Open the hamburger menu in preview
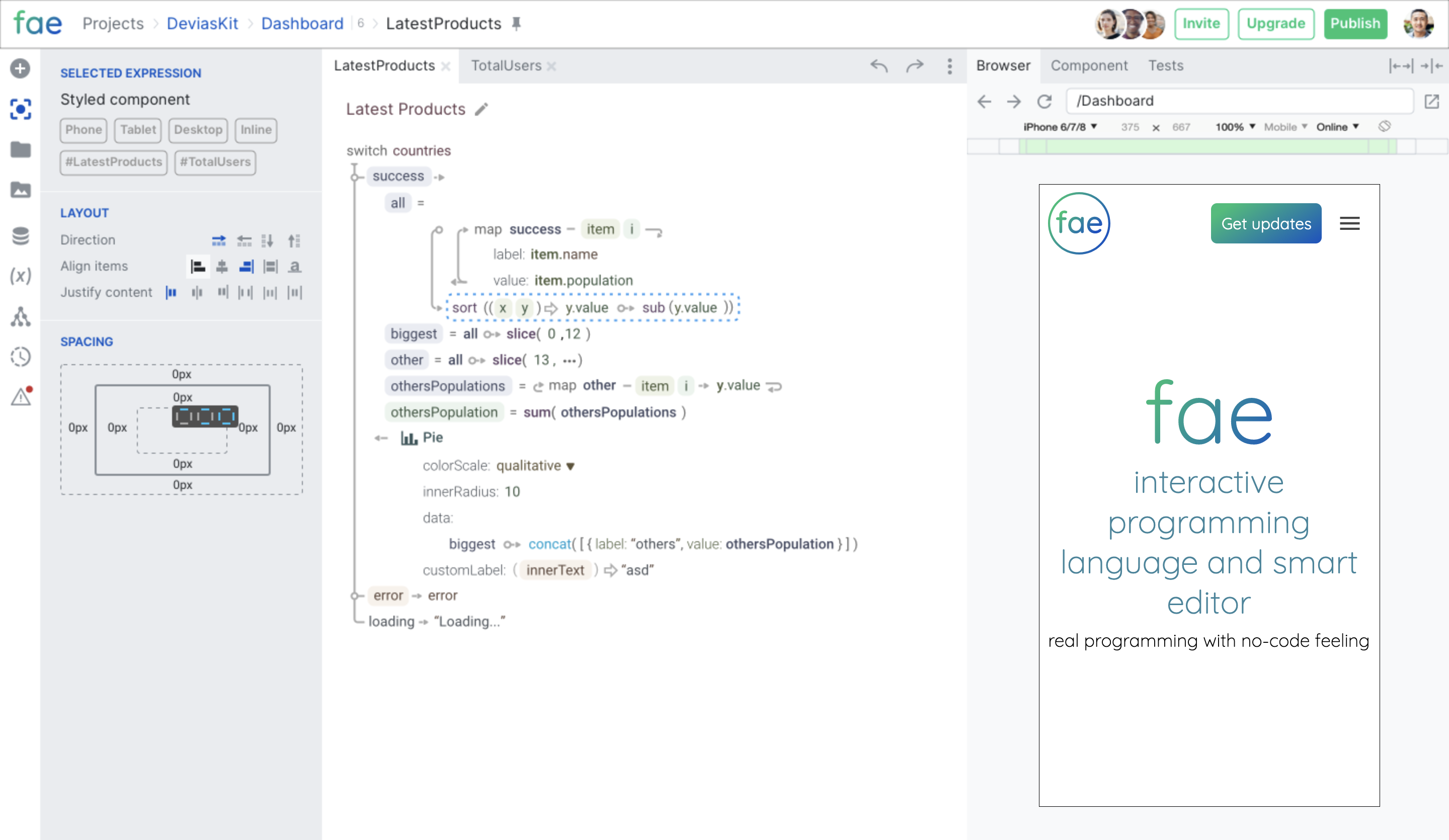Image resolution: width=1449 pixels, height=840 pixels. (x=1349, y=223)
